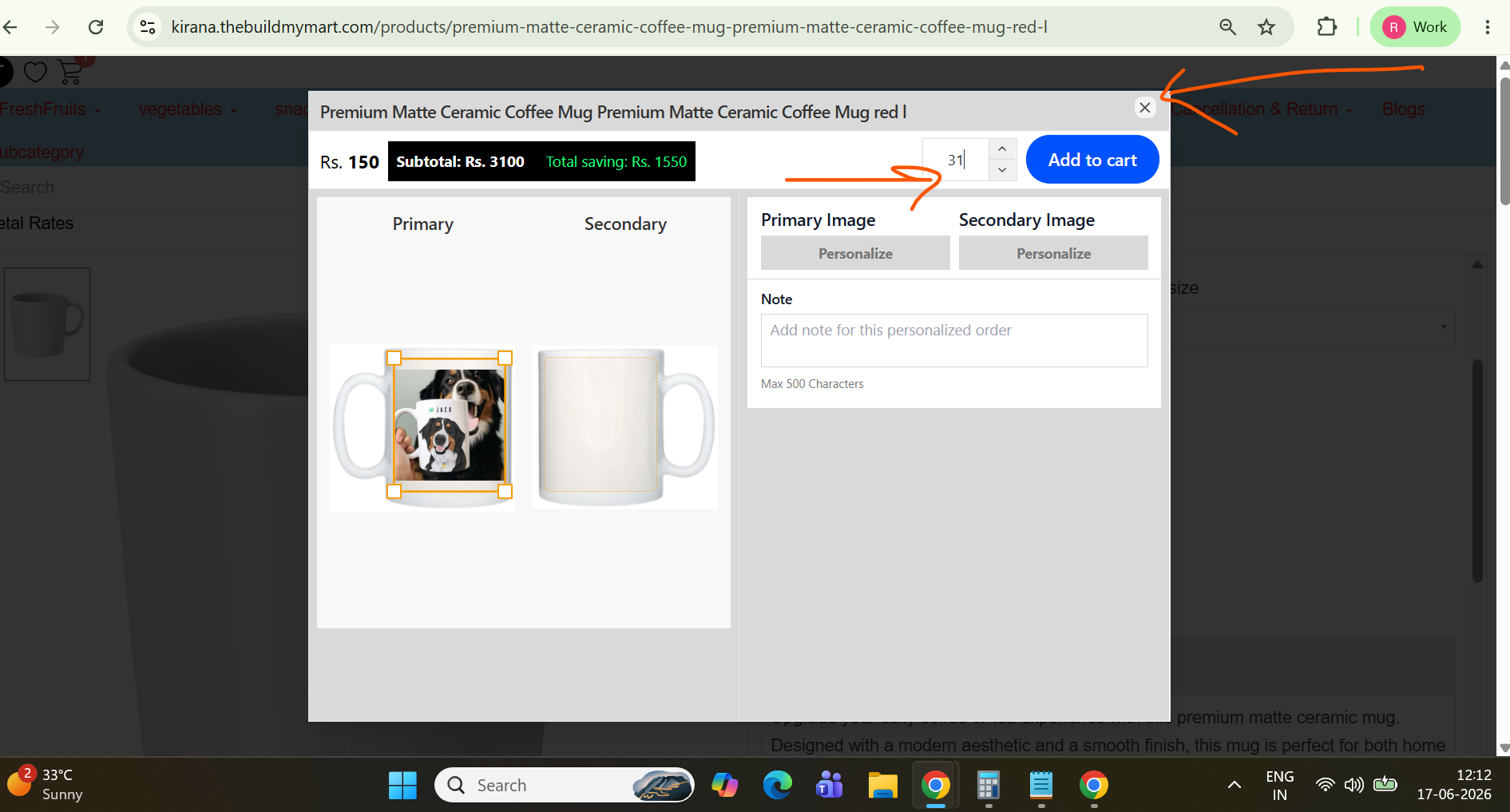Open the vegetables menu
This screenshot has width=1510, height=812.
[188, 109]
